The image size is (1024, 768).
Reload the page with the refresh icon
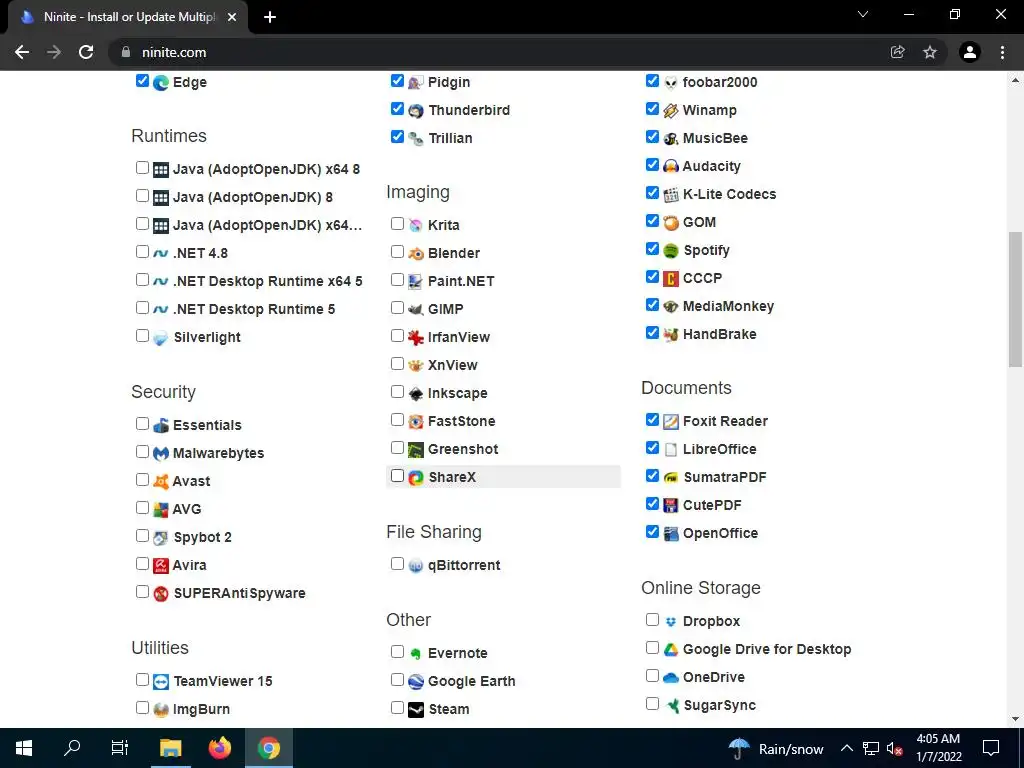pos(86,52)
